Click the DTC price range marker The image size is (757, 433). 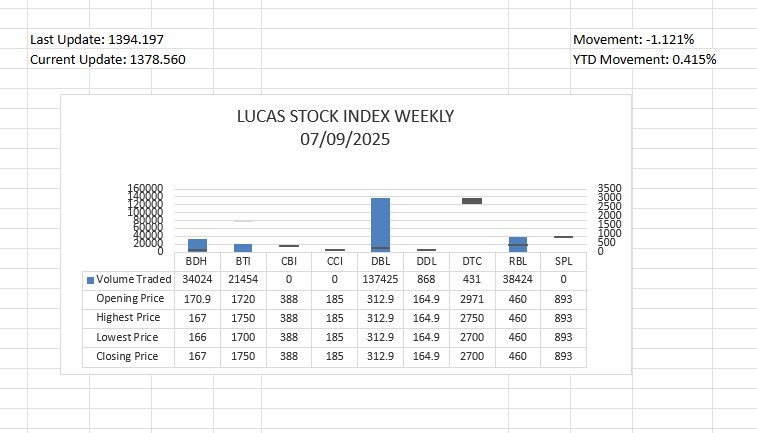point(472,201)
